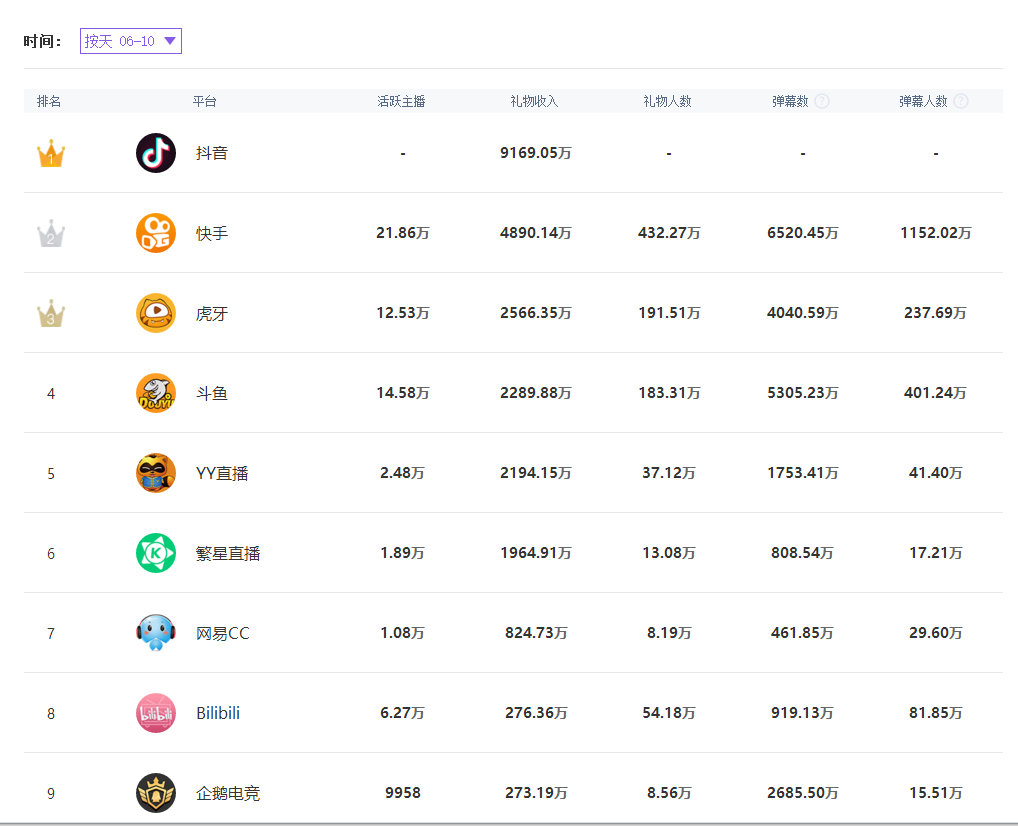Click the 礼物人数 column header

point(667,101)
